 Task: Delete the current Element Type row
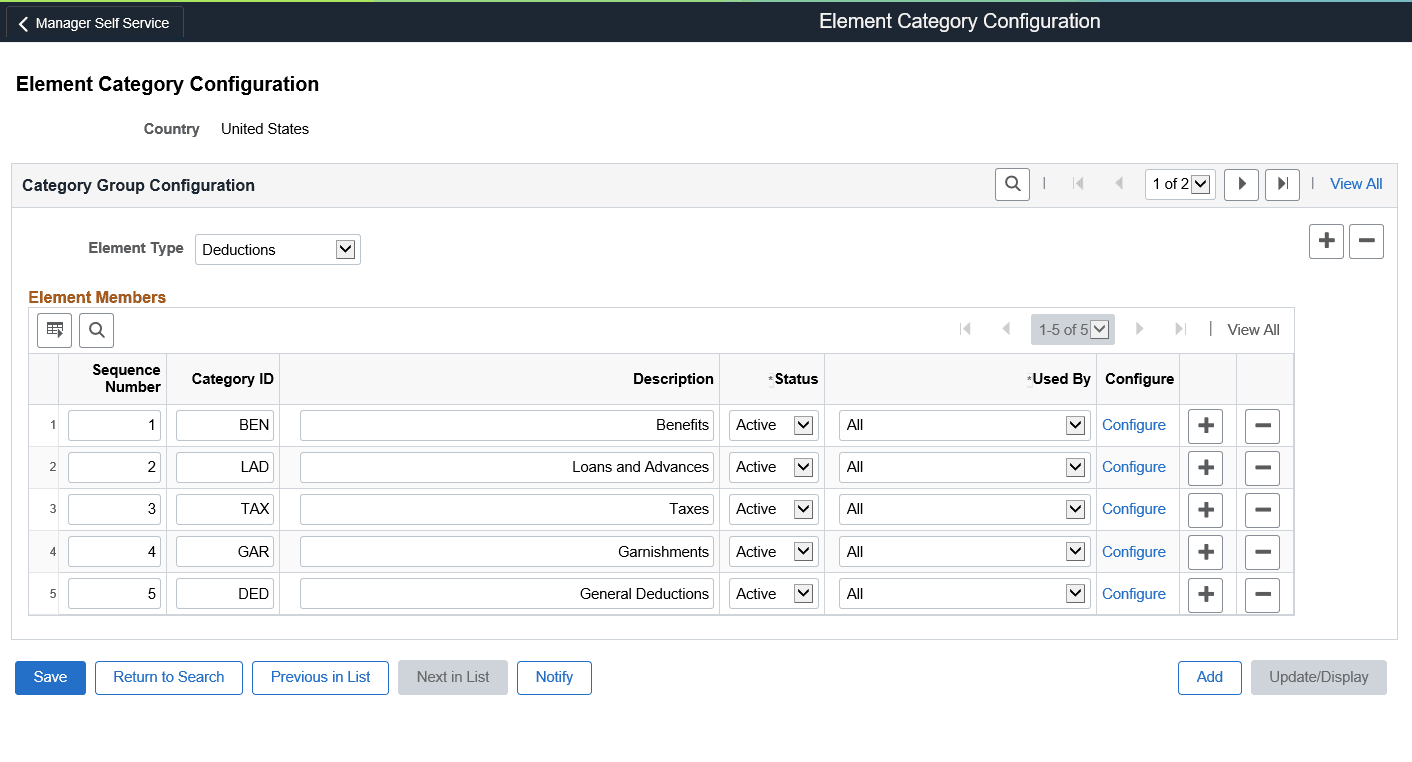(x=1366, y=241)
